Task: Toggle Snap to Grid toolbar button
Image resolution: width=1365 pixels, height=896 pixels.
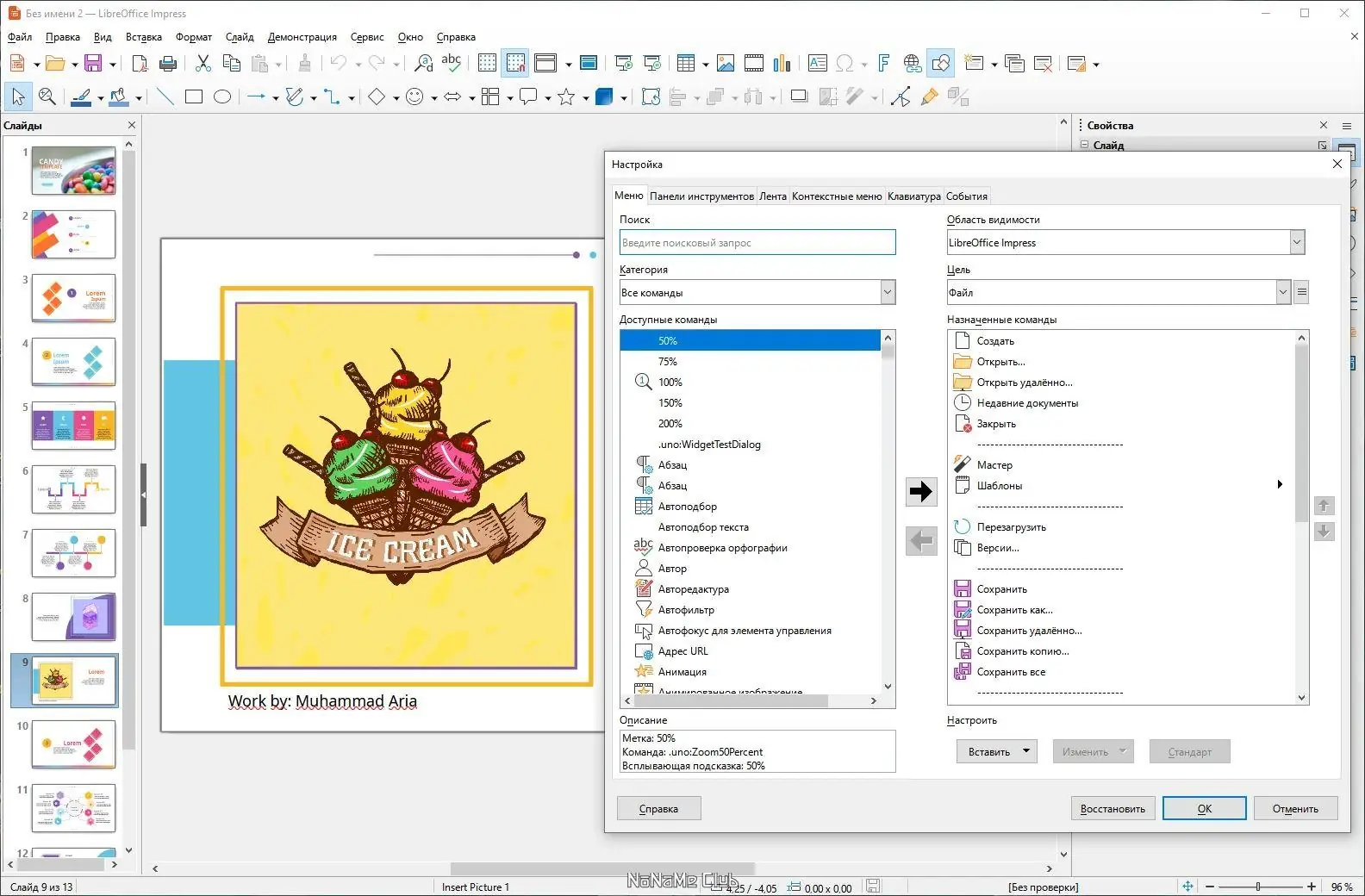Action: (515, 64)
